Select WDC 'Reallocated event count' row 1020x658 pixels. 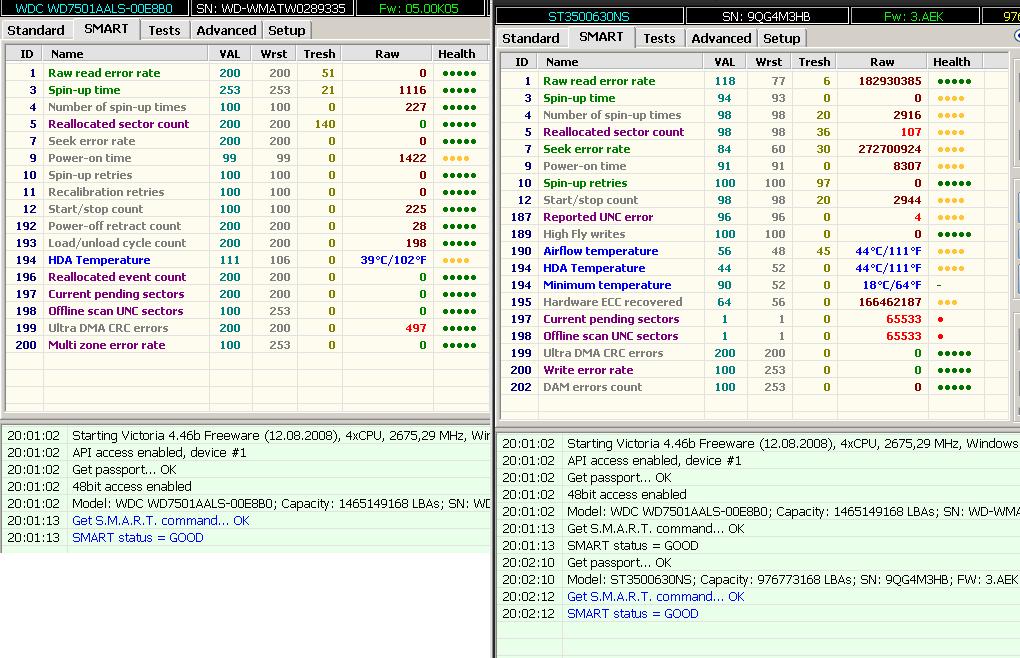click(x=247, y=277)
